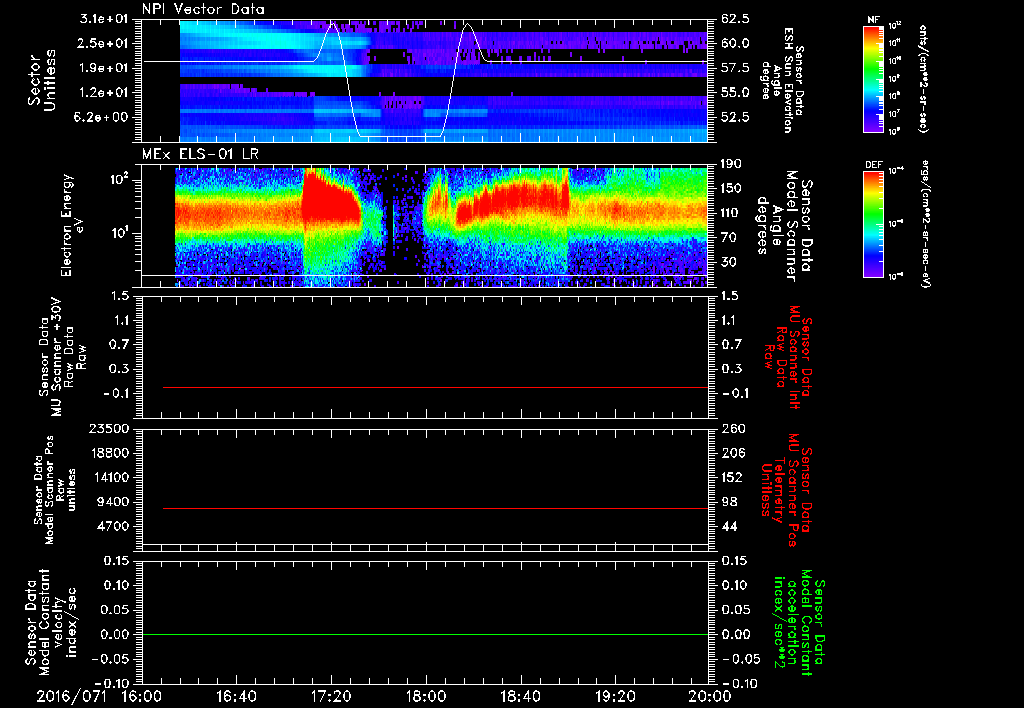Click the "9400" scanner position axis value
The image size is (1024, 708).
click(114, 502)
